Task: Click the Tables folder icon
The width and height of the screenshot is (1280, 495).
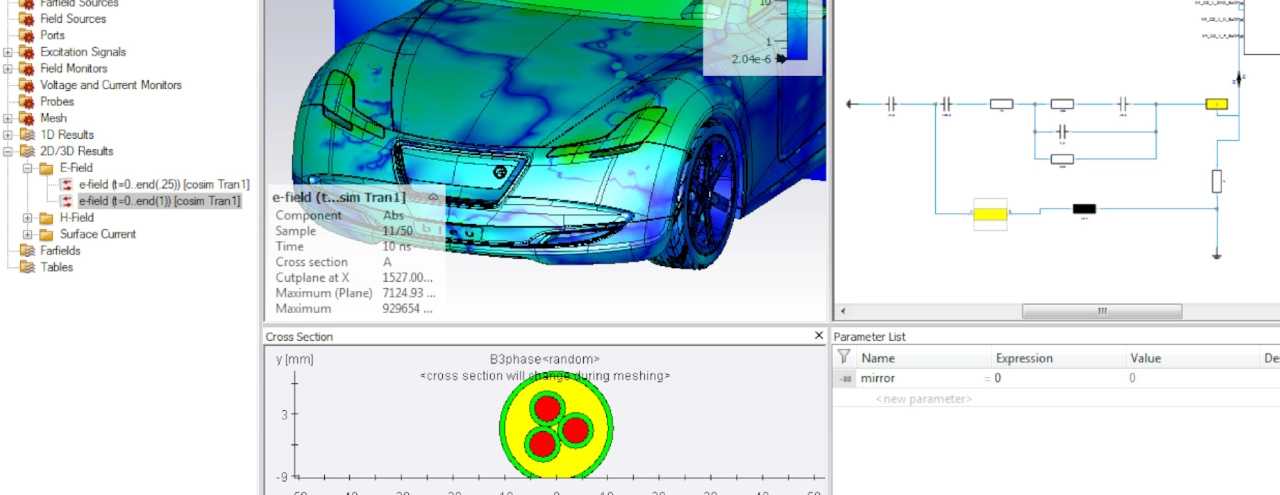Action: [26, 267]
